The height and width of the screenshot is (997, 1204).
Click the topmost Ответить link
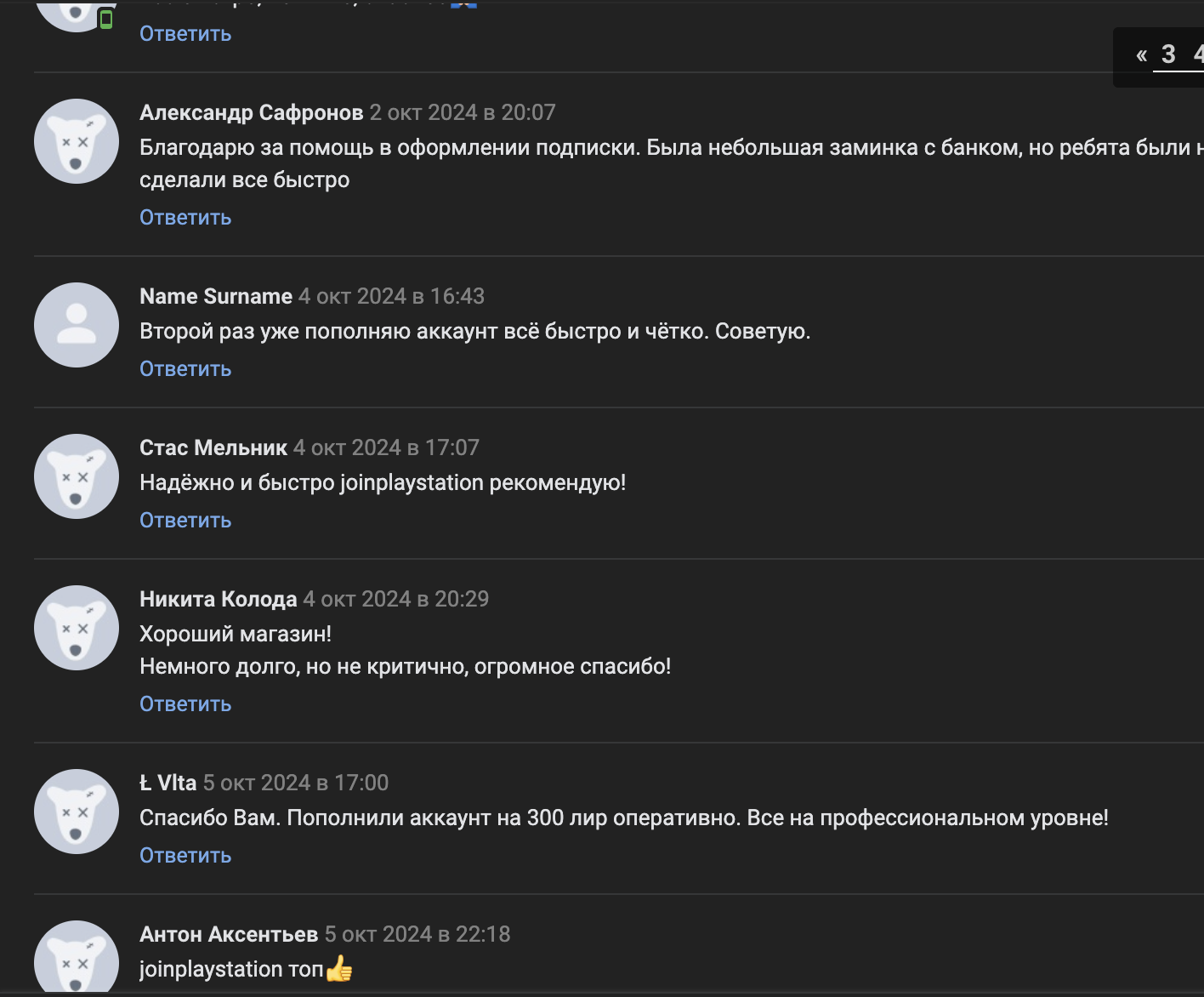coord(185,34)
